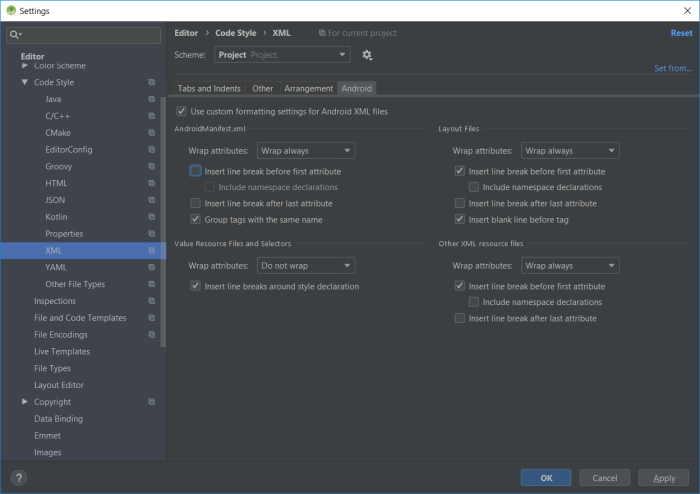Click project-level icon beside Other File Types
This screenshot has height=494, width=700.
tap(152, 284)
